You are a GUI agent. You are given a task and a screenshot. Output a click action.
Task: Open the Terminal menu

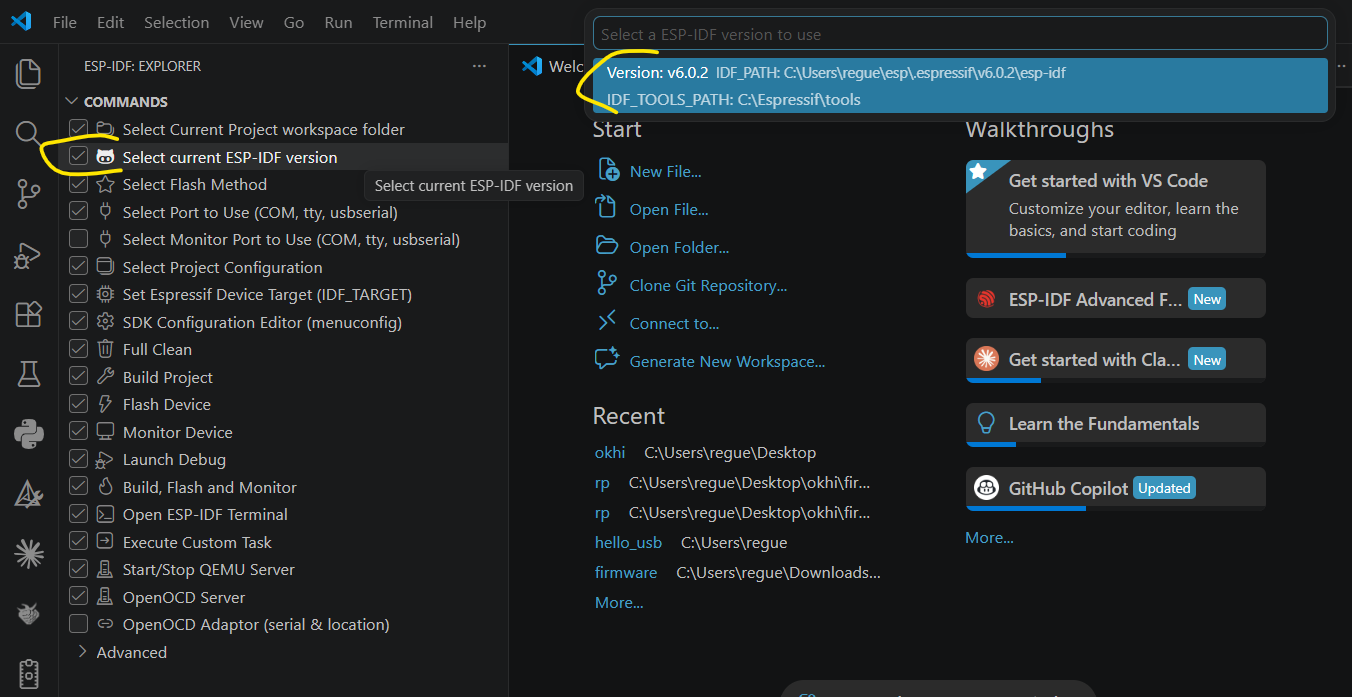402,22
